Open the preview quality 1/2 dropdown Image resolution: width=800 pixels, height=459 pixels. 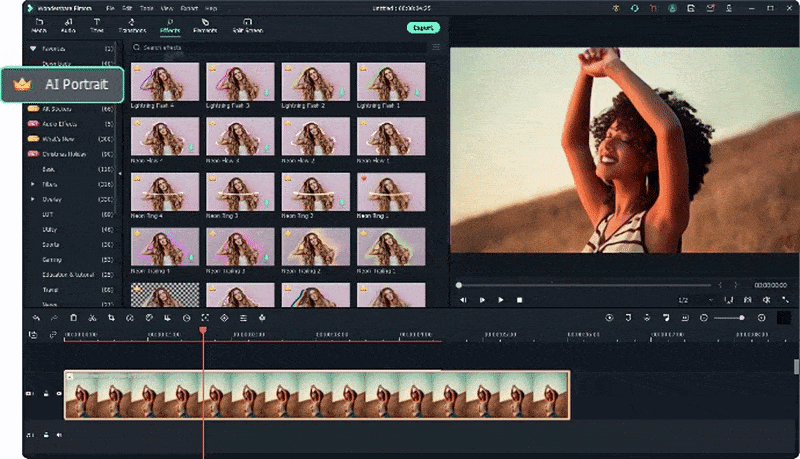[x=695, y=300]
